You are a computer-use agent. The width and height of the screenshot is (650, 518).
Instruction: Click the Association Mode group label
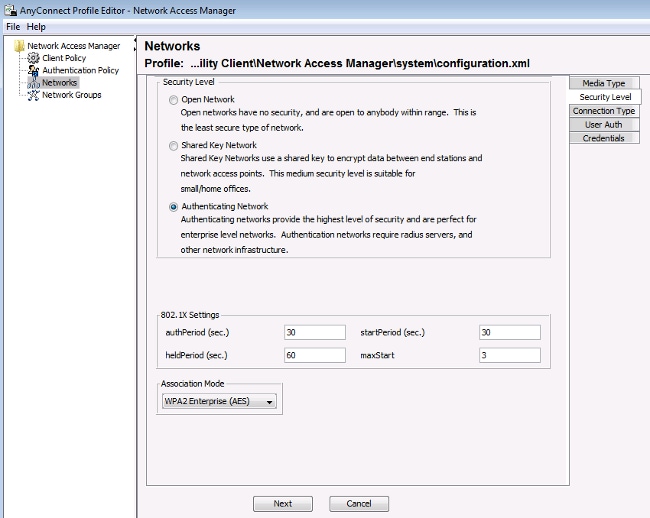193,384
